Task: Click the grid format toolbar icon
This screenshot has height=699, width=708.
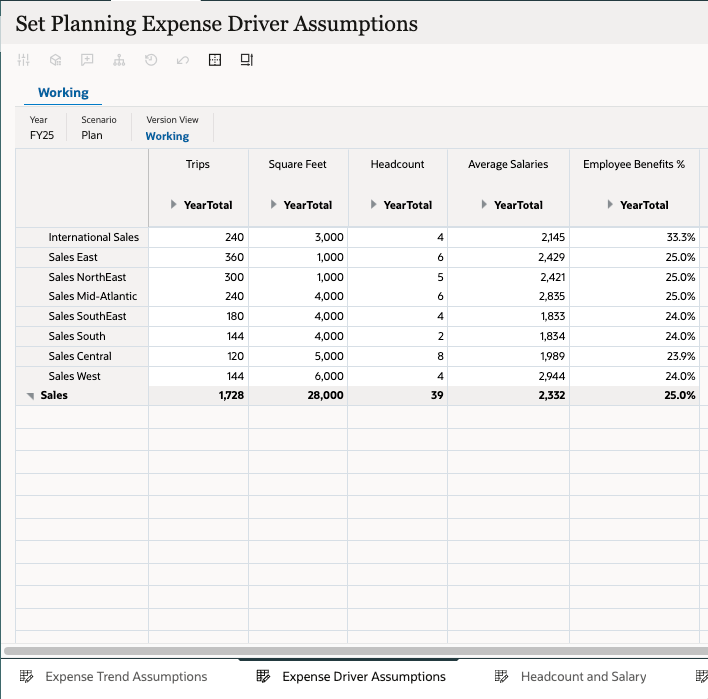Action: point(215,60)
